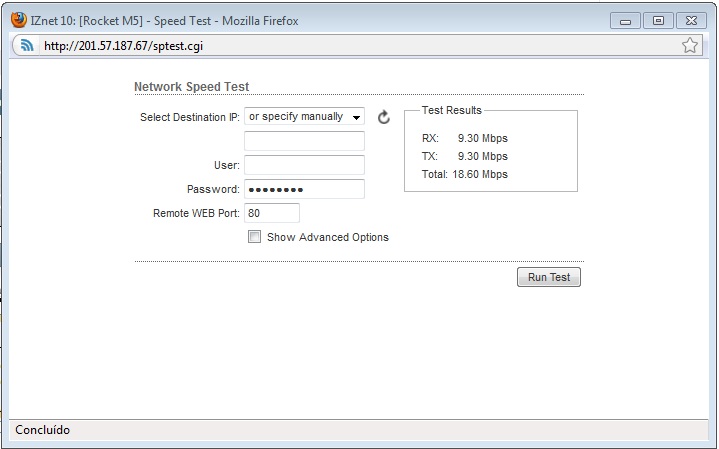
Task: Focus the manual destination IP text box
Action: pyautogui.click(x=304, y=141)
